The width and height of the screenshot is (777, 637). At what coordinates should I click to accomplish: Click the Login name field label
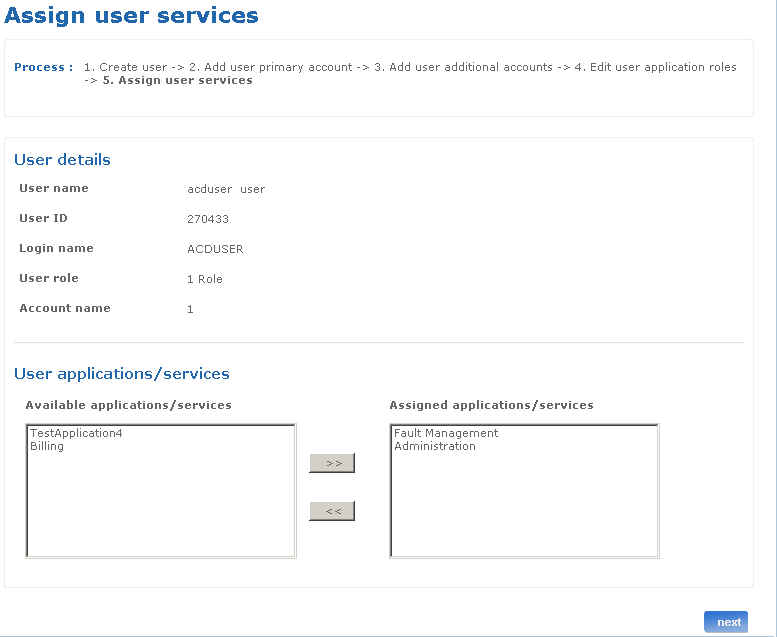point(56,248)
